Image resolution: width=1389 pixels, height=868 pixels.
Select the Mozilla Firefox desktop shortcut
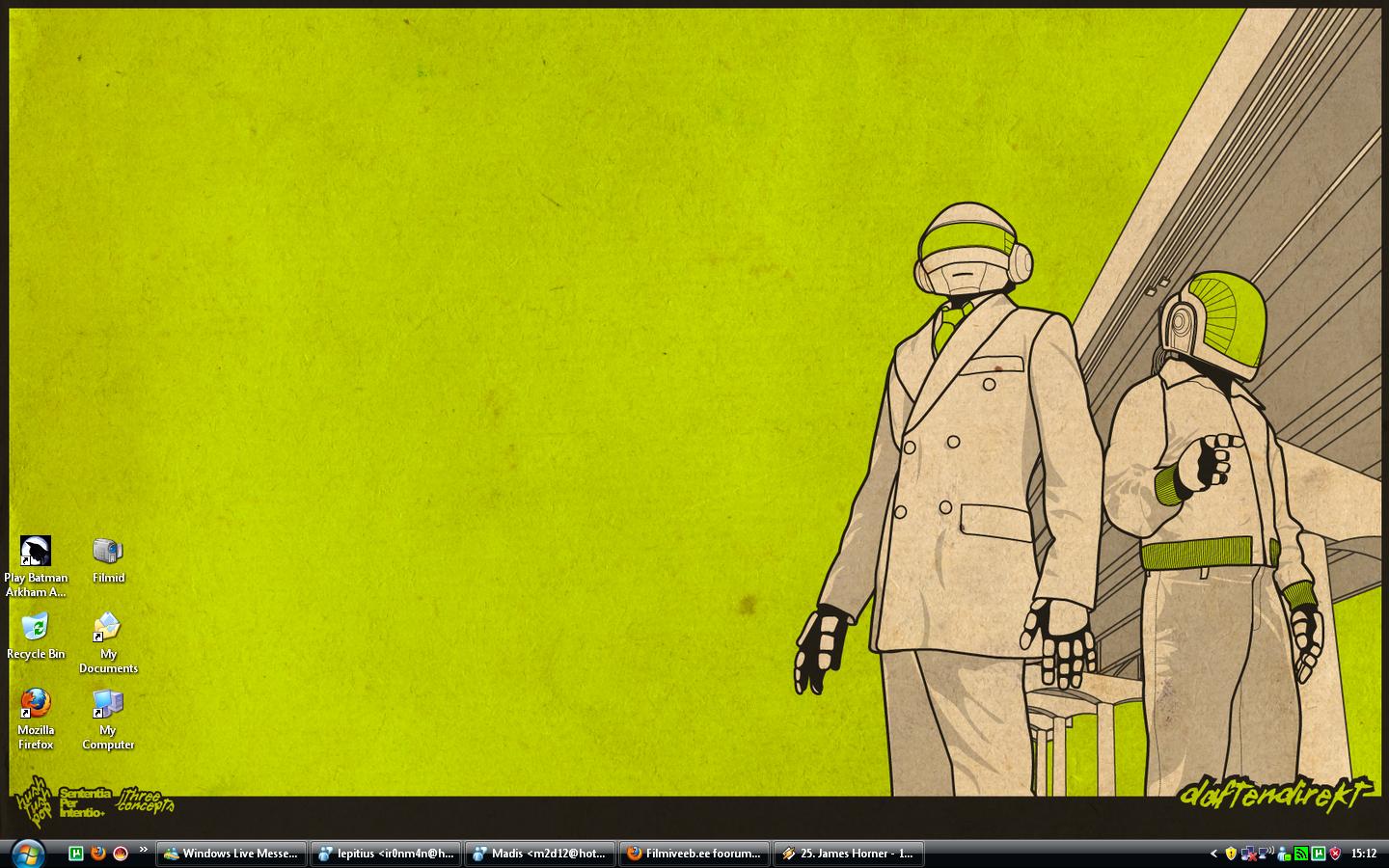(36, 719)
